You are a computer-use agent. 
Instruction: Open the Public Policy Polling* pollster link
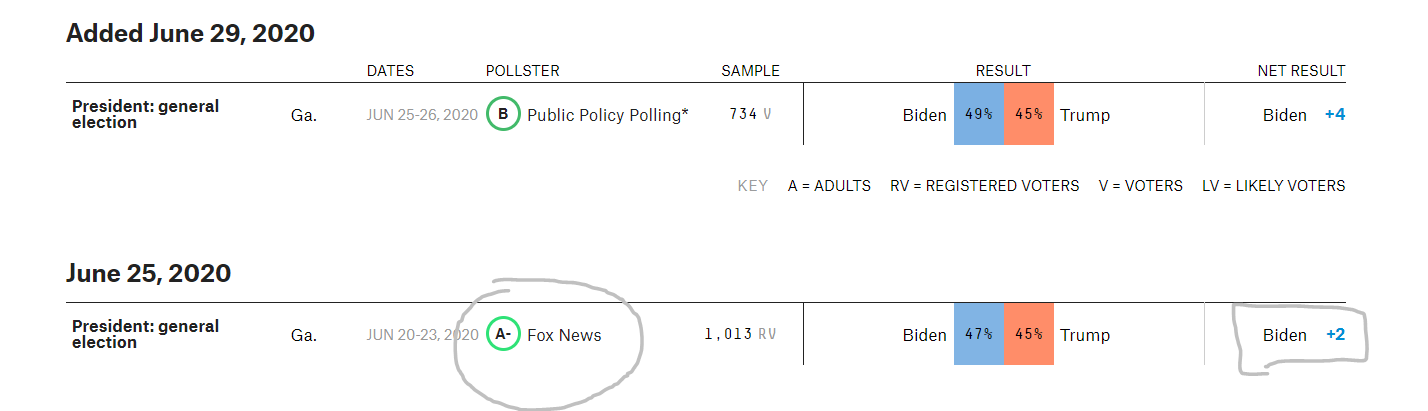click(608, 115)
